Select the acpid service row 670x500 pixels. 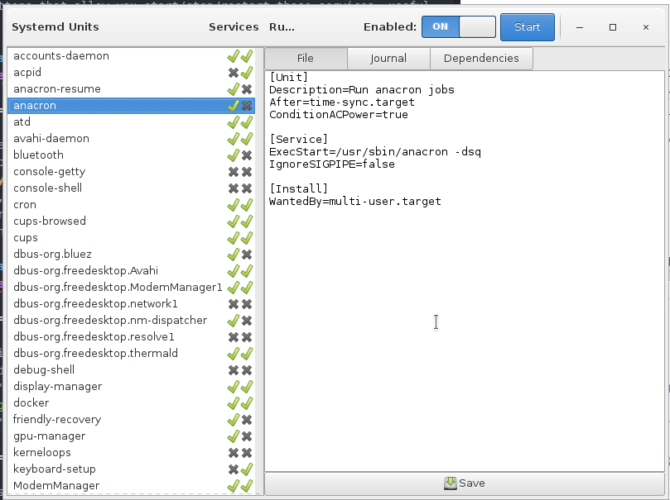[131, 73]
